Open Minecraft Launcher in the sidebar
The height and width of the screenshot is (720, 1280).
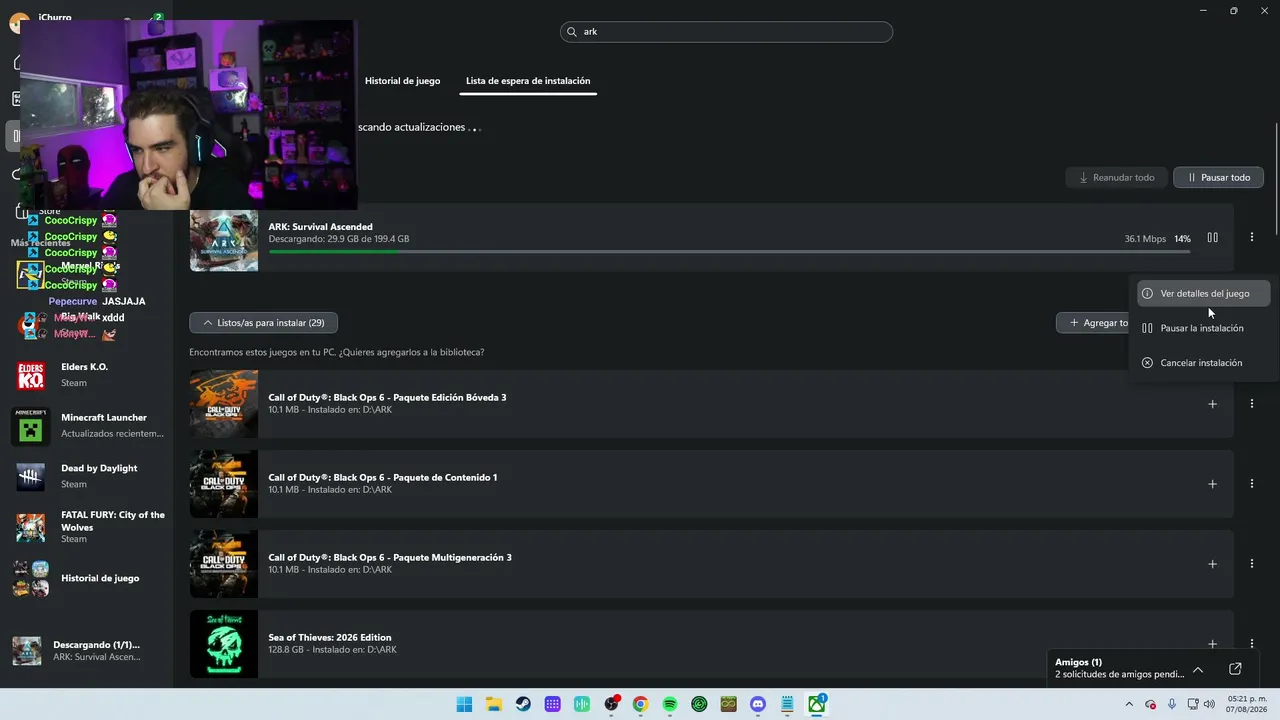click(x=88, y=426)
